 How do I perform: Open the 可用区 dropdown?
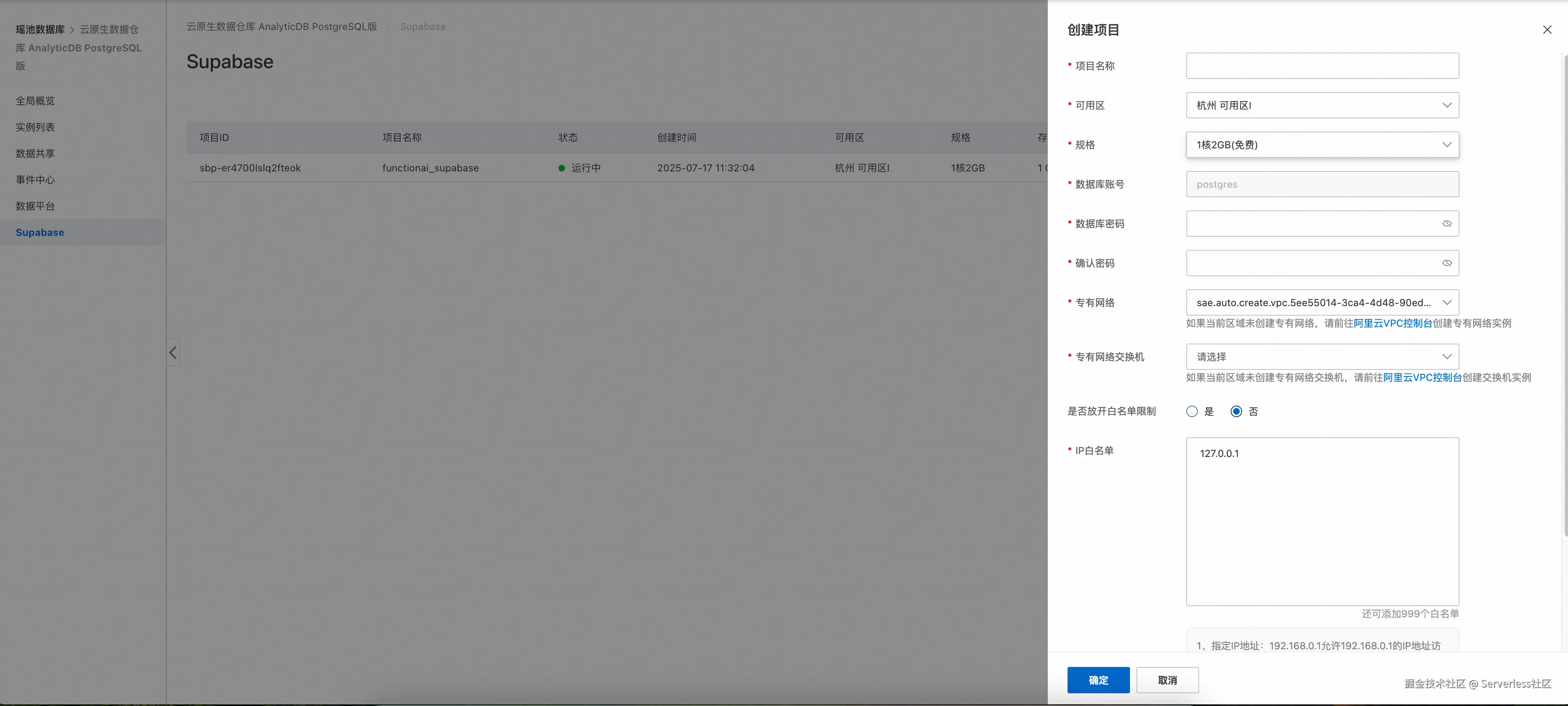tap(1322, 105)
